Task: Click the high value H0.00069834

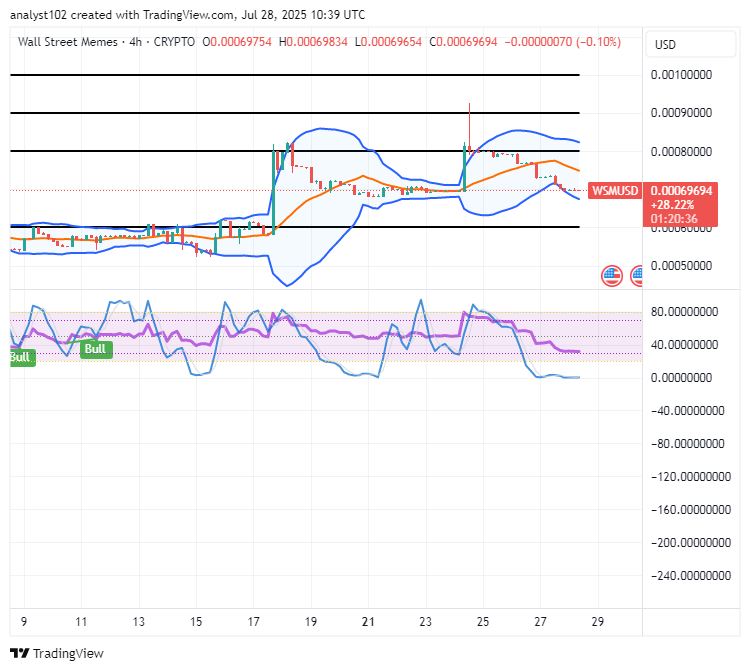Action: point(313,42)
